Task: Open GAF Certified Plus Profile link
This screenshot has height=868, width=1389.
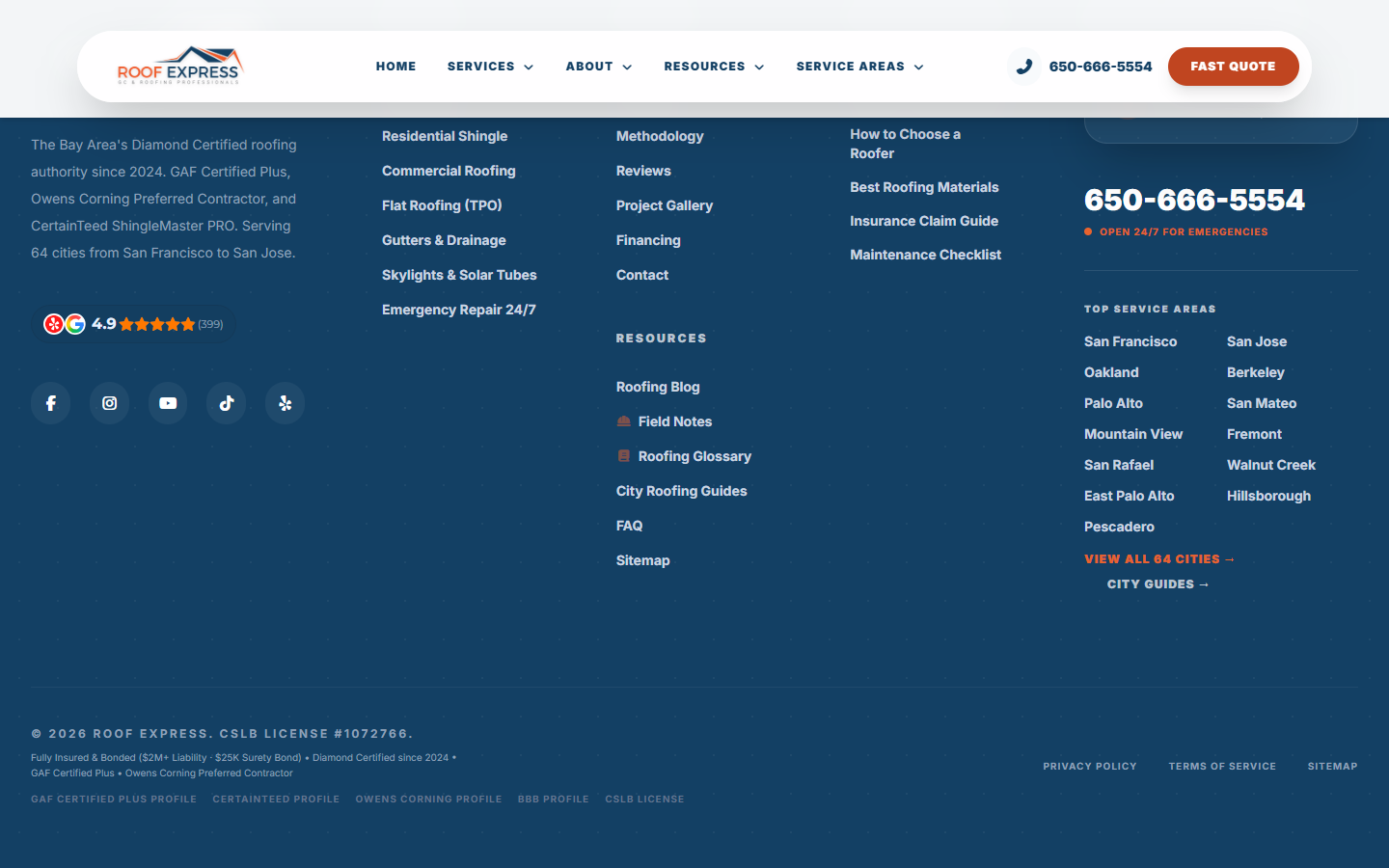Action: coord(114,800)
